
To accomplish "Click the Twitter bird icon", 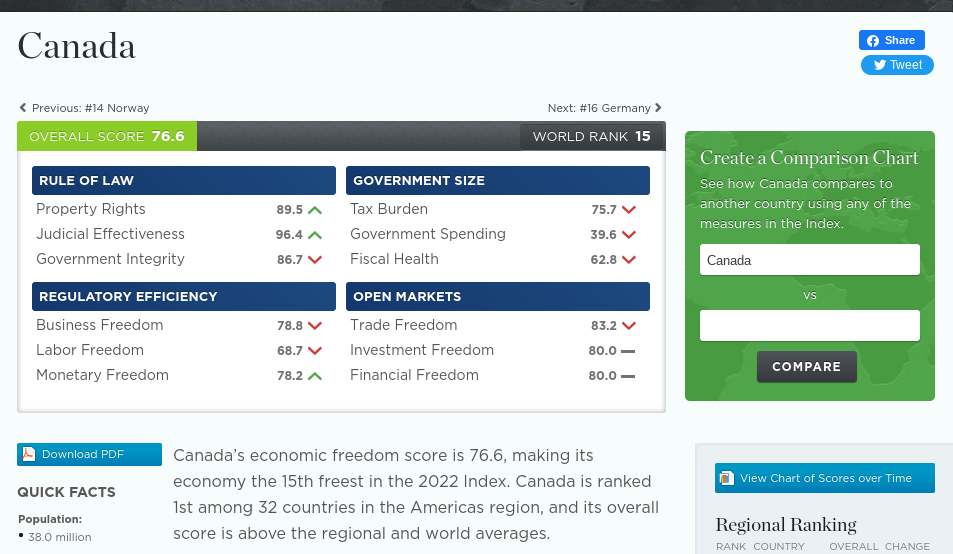I will pos(880,65).
